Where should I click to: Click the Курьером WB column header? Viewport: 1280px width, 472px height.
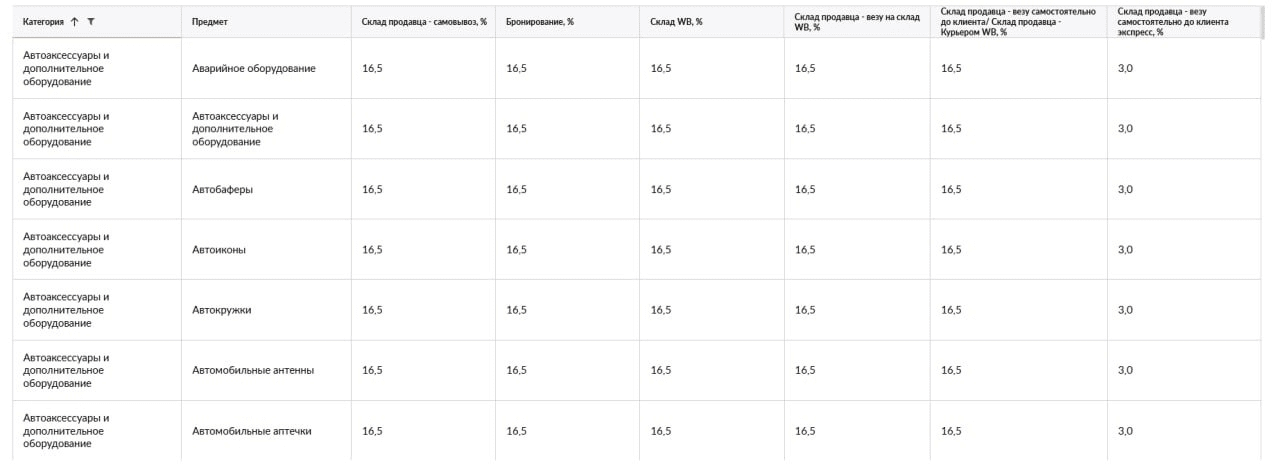tap(1018, 22)
